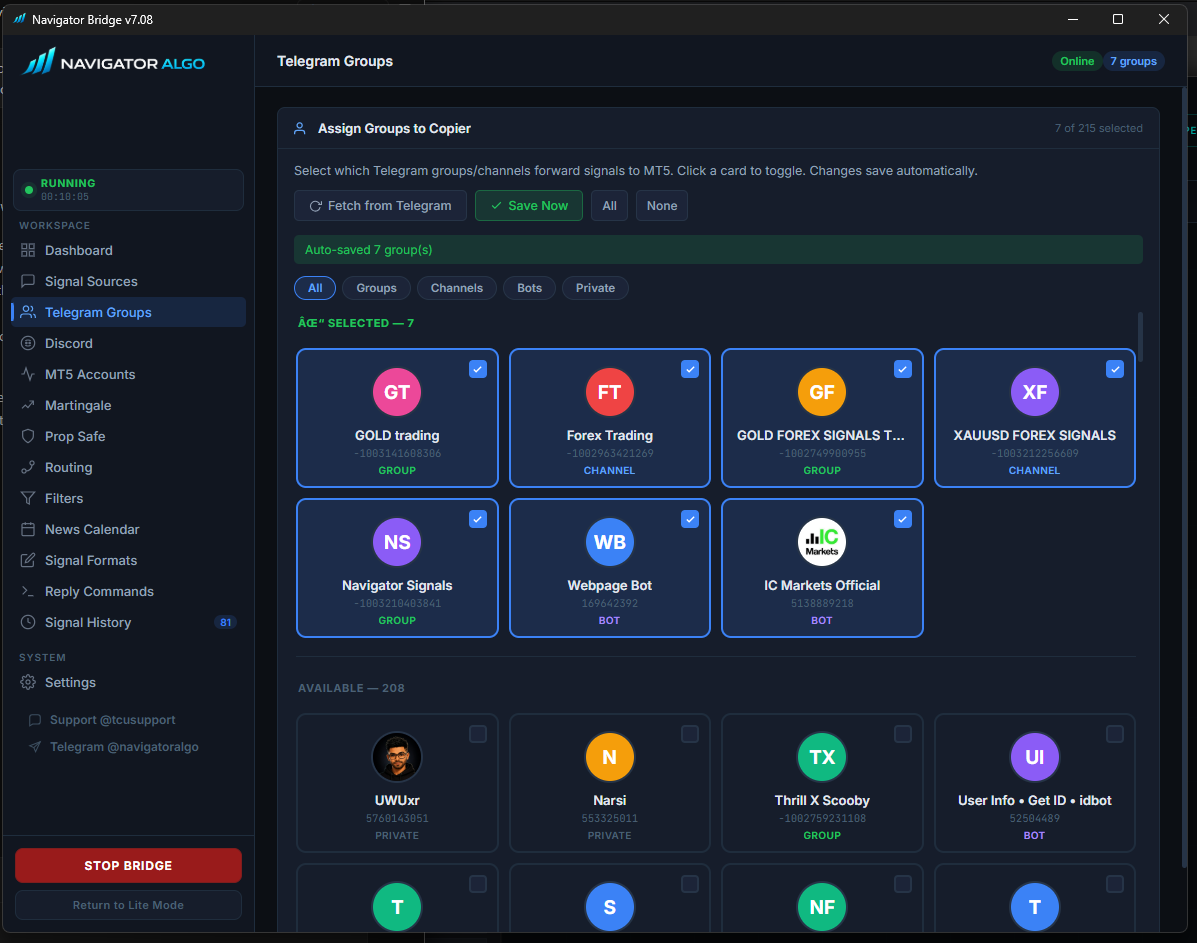Click the Prop Safe shield icon
Screen dimensions: 1197x943
pos(28,436)
